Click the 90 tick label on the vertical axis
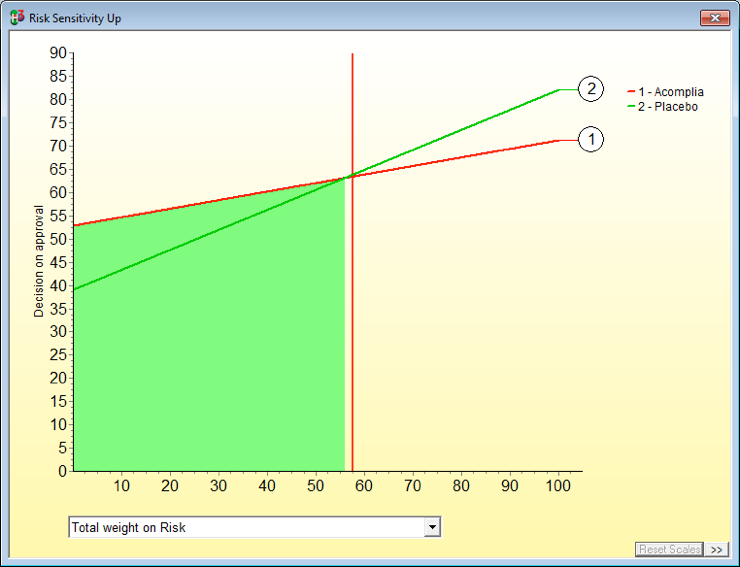This screenshot has height=567, width=740. pyautogui.click(x=58, y=53)
